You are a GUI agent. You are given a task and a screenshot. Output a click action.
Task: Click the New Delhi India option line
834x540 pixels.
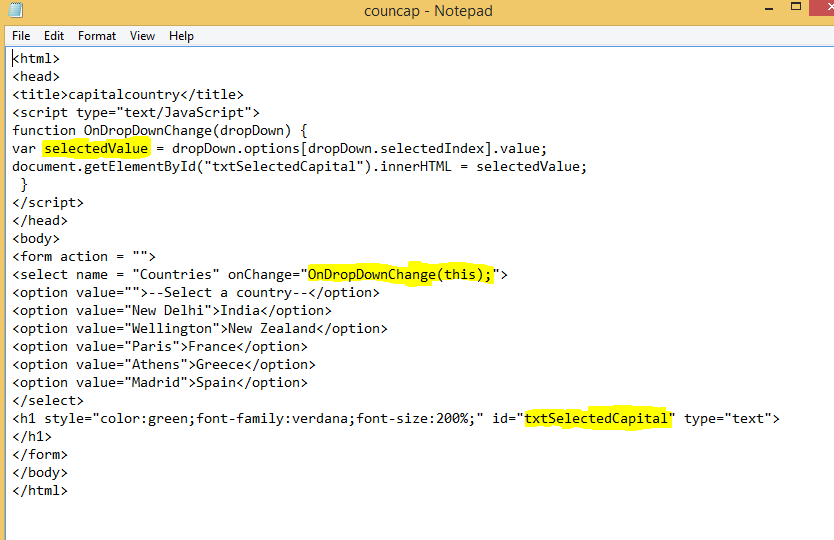(x=172, y=311)
